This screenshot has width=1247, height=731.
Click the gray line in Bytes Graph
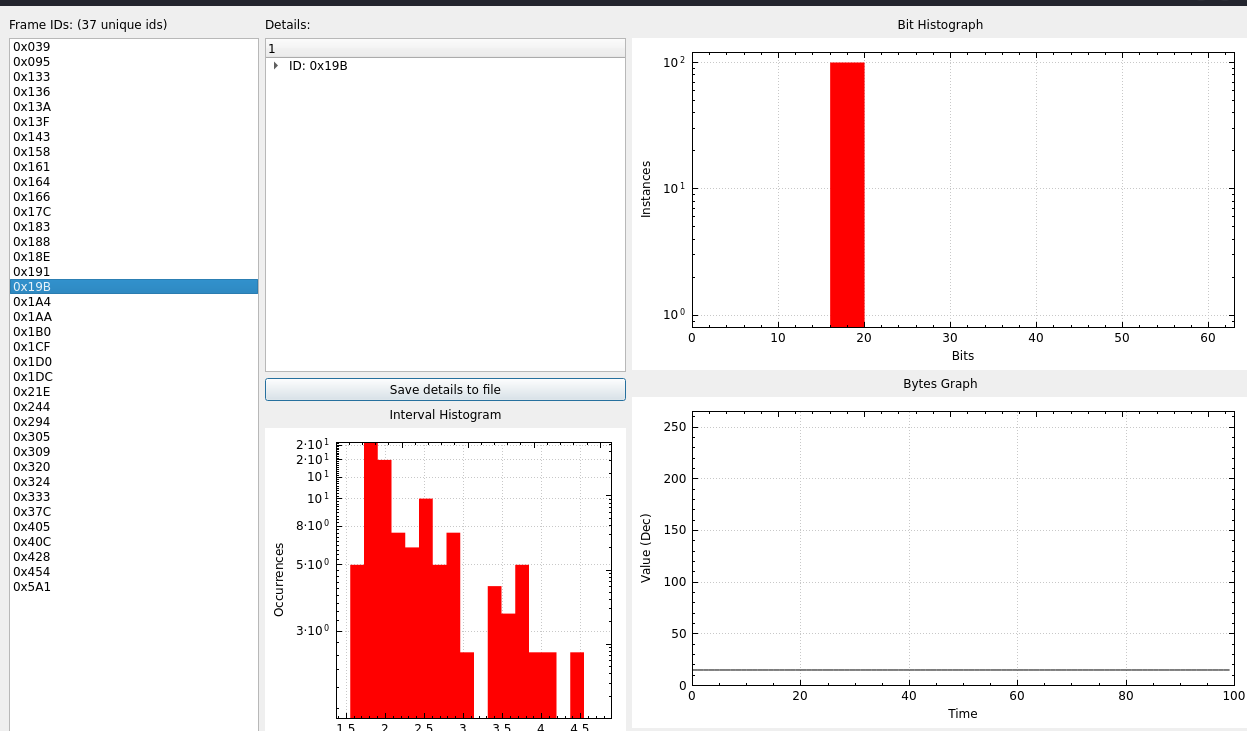pyautogui.click(x=960, y=670)
